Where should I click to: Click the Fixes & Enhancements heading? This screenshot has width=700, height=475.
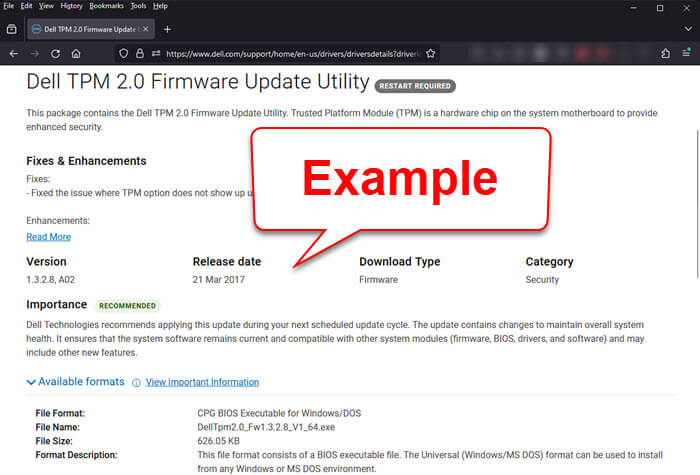click(x=86, y=161)
